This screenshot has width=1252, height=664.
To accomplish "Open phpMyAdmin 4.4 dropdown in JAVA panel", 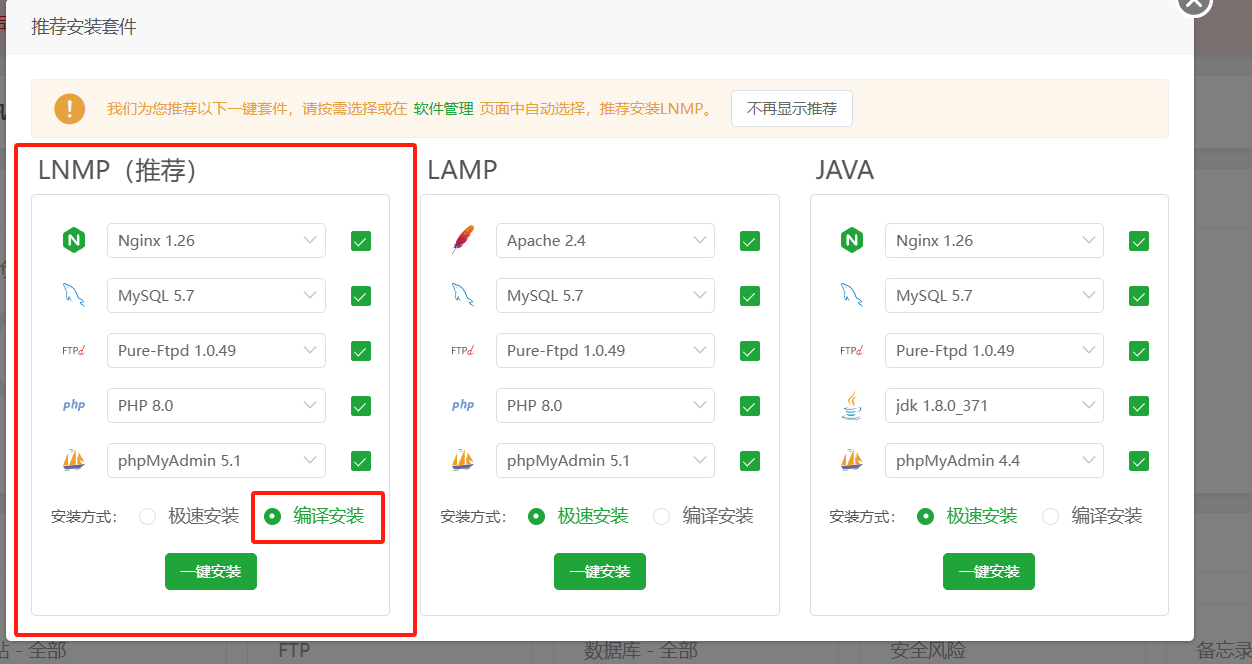I will (994, 461).
